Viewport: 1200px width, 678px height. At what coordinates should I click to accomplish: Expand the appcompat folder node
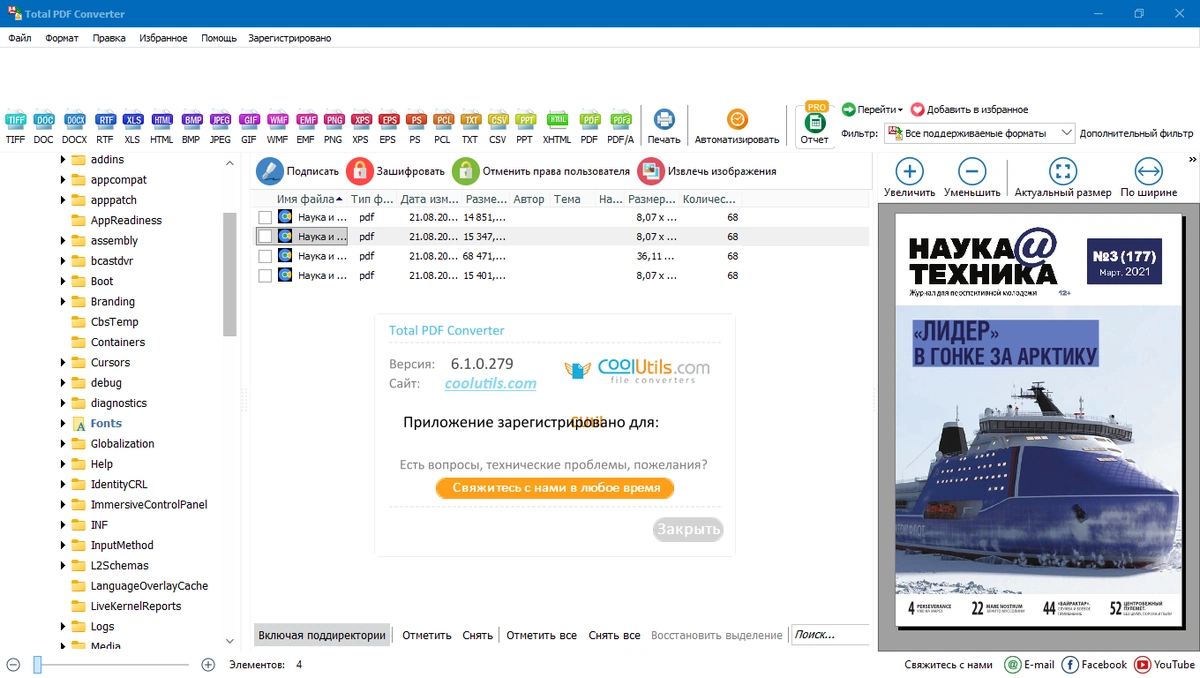point(63,180)
